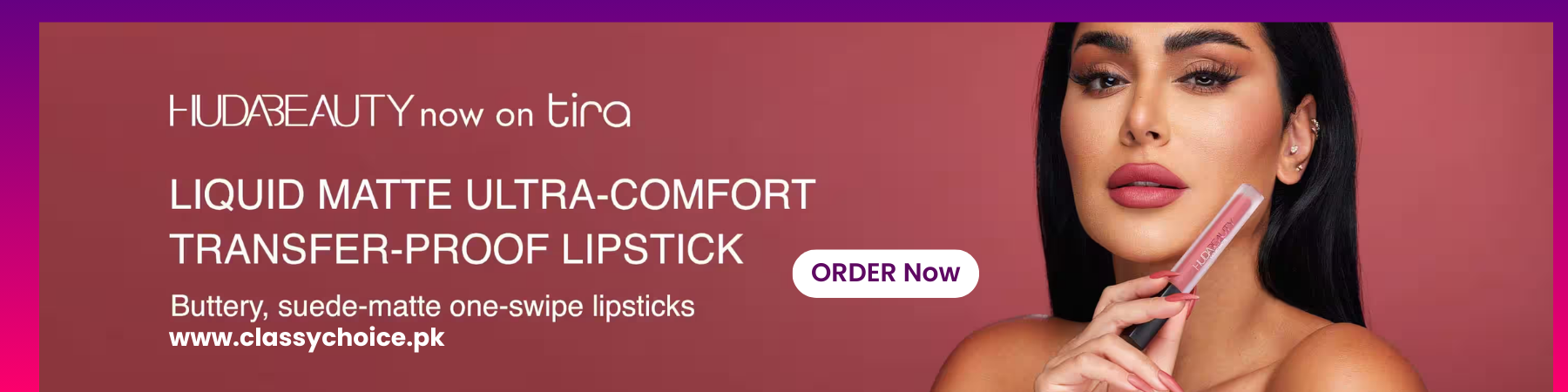Click the HUDABEAUTY brand logo
Viewport: 1568px width, 392px height.
point(291,112)
